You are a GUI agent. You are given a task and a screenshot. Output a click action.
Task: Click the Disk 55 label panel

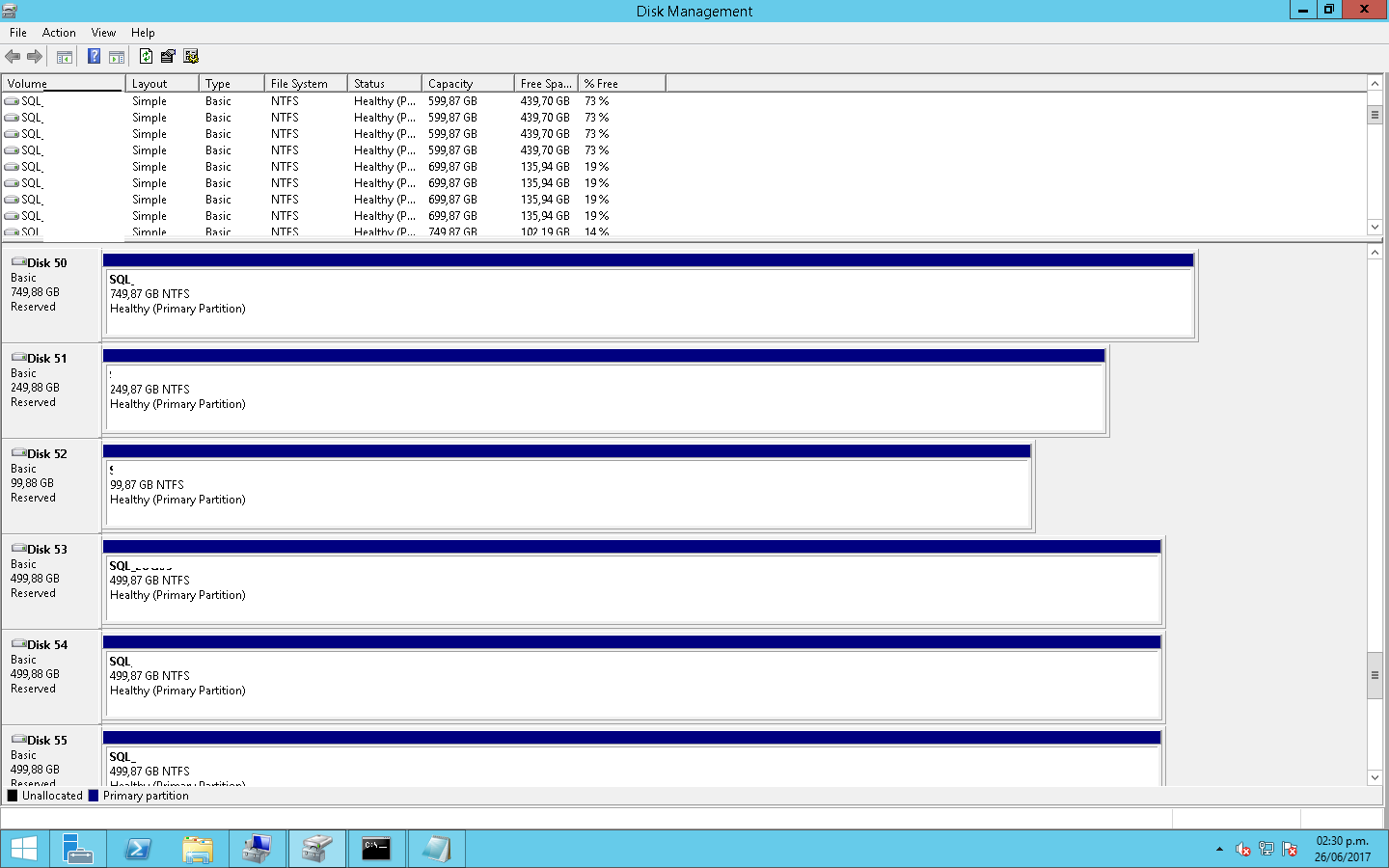tap(51, 757)
